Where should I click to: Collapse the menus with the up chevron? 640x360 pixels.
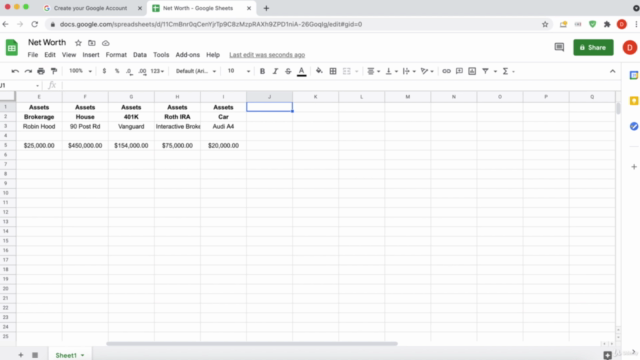(x=613, y=71)
